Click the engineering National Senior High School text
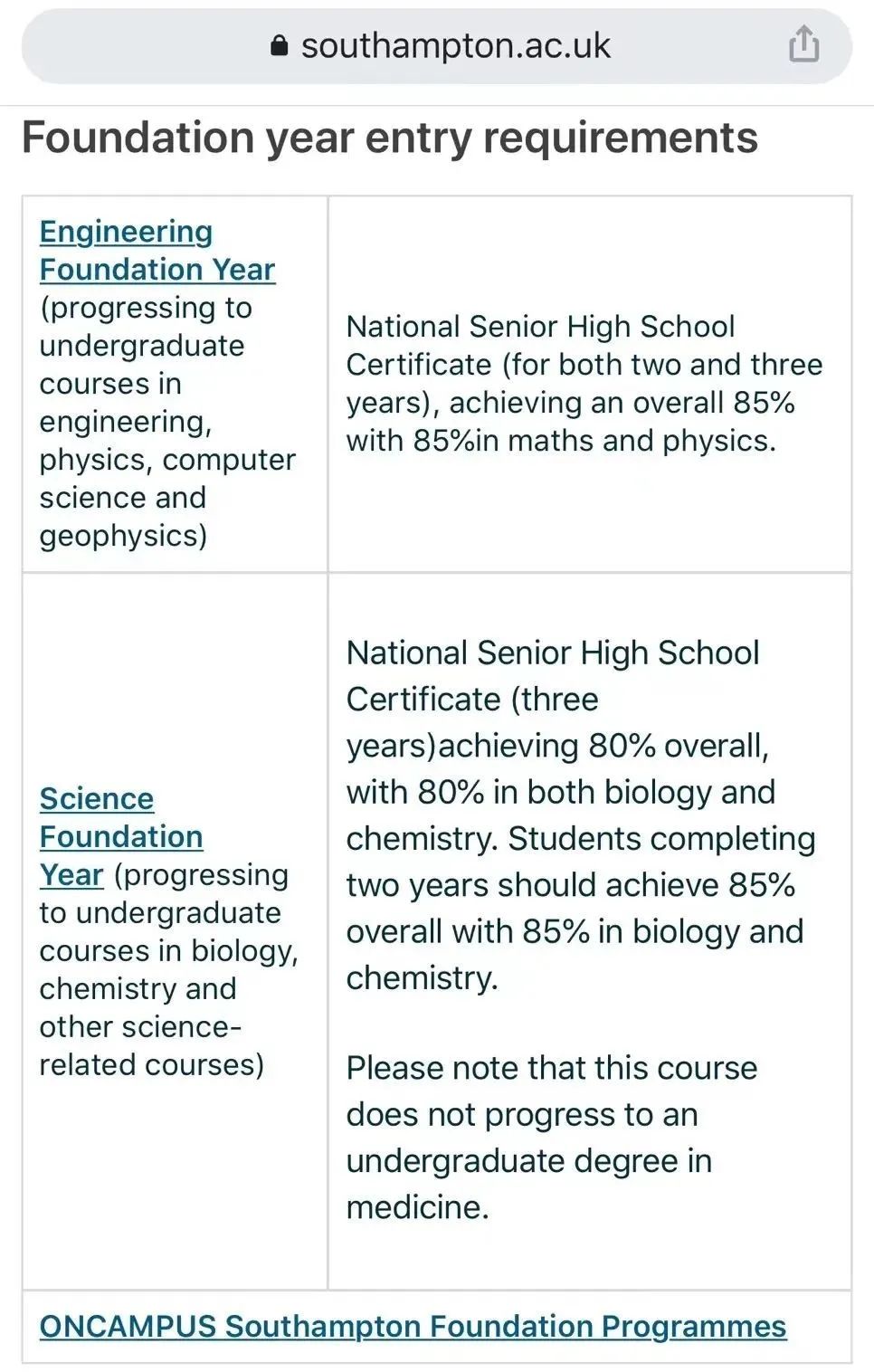This screenshot has width=874, height=1372. 540,327
